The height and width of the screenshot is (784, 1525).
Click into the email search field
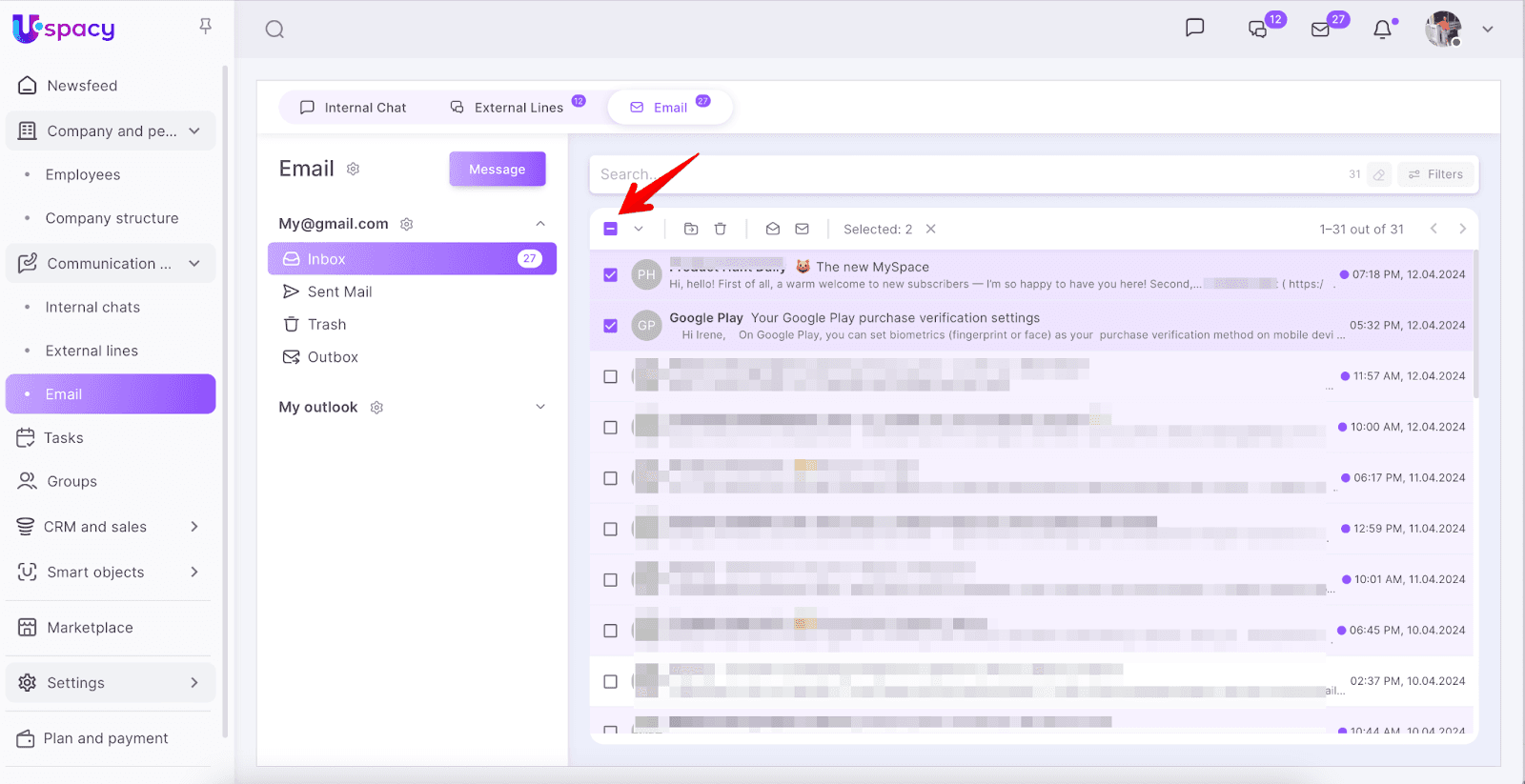[x=953, y=174]
